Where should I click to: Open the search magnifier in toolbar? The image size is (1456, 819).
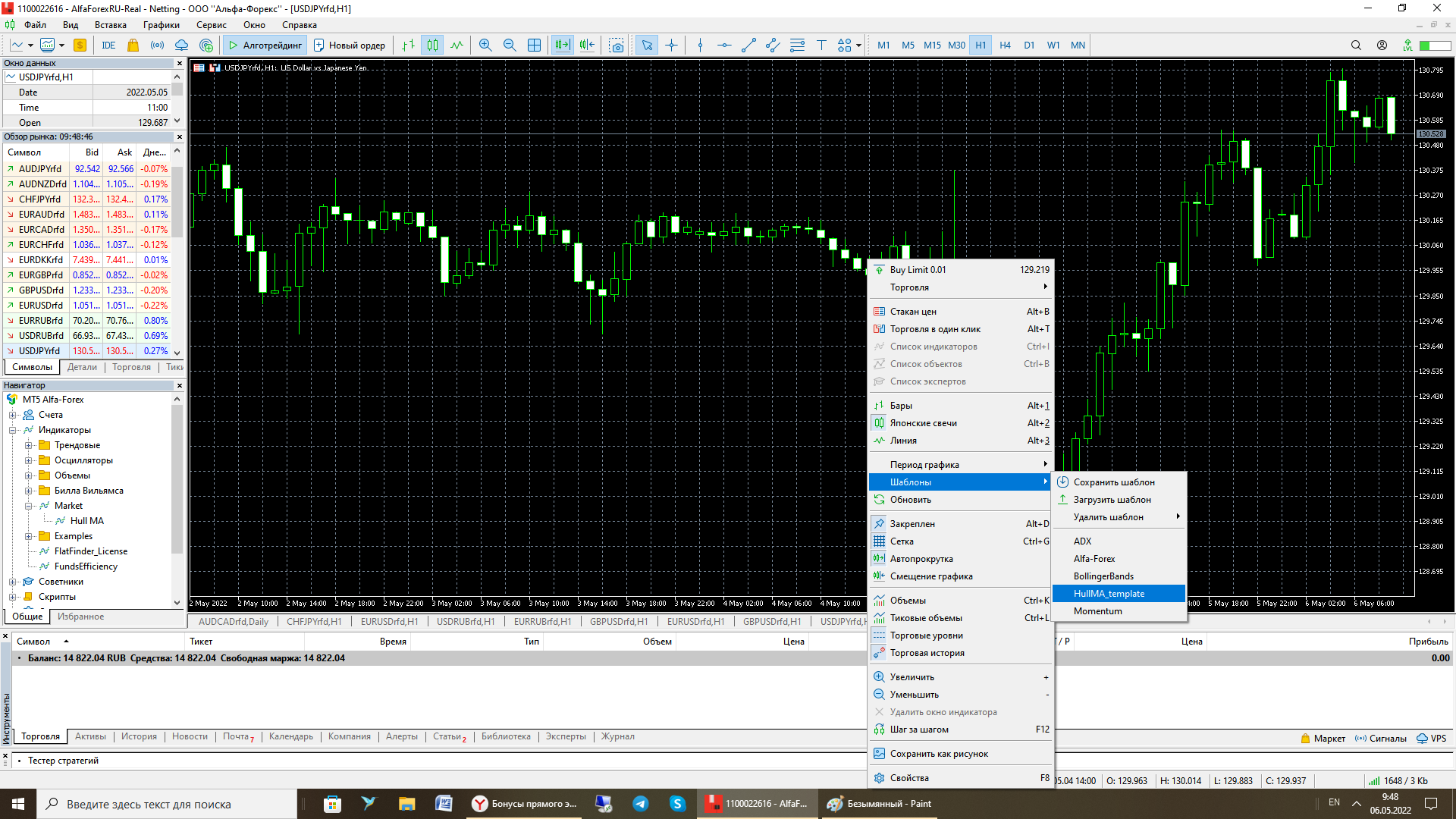pos(1356,45)
